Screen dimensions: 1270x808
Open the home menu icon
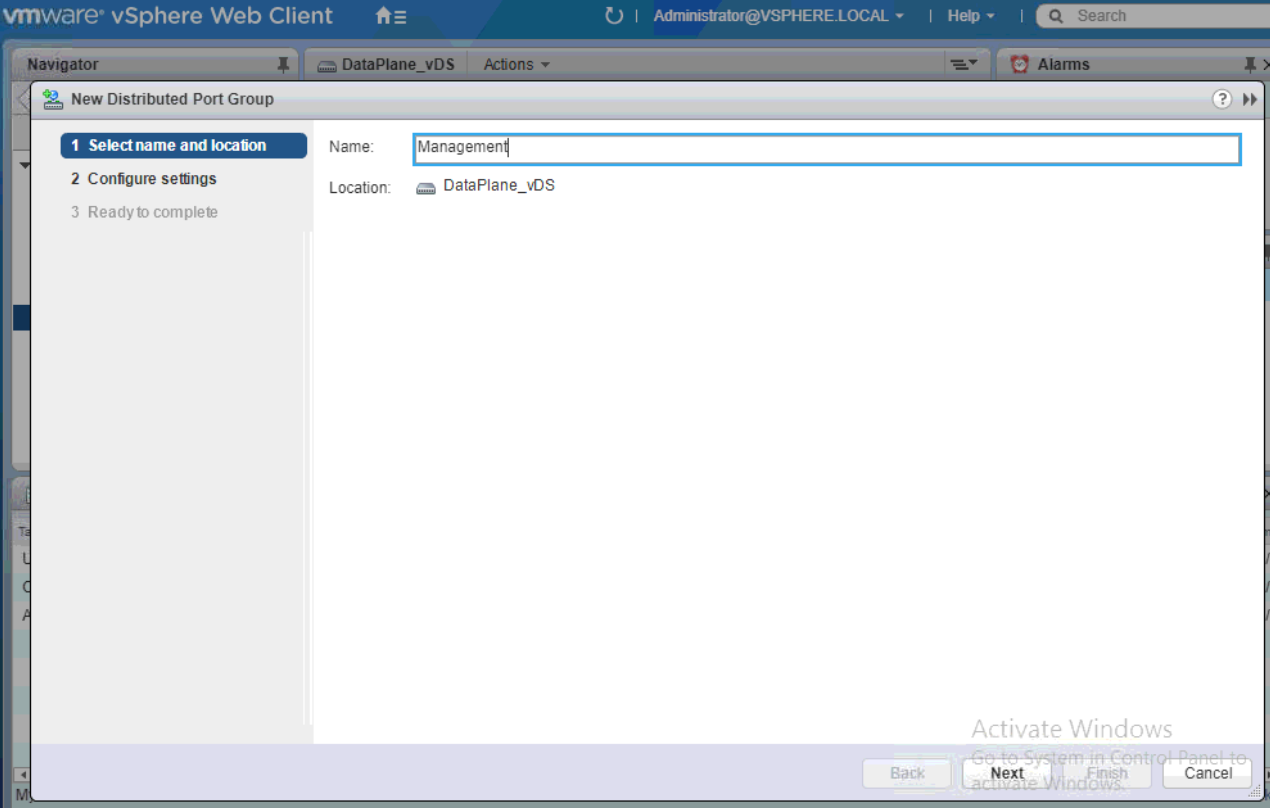tap(391, 16)
